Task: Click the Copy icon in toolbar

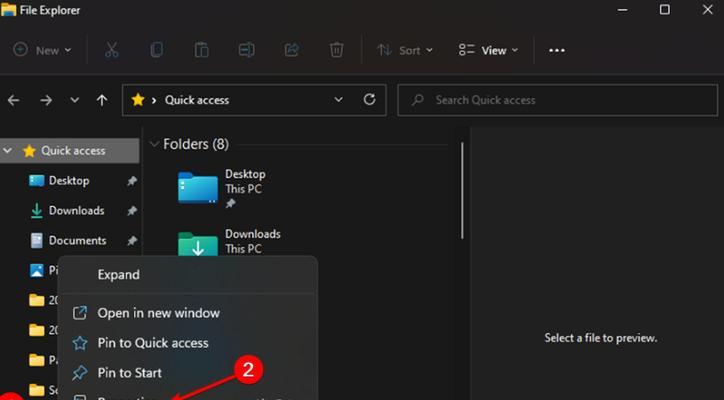Action: click(157, 50)
